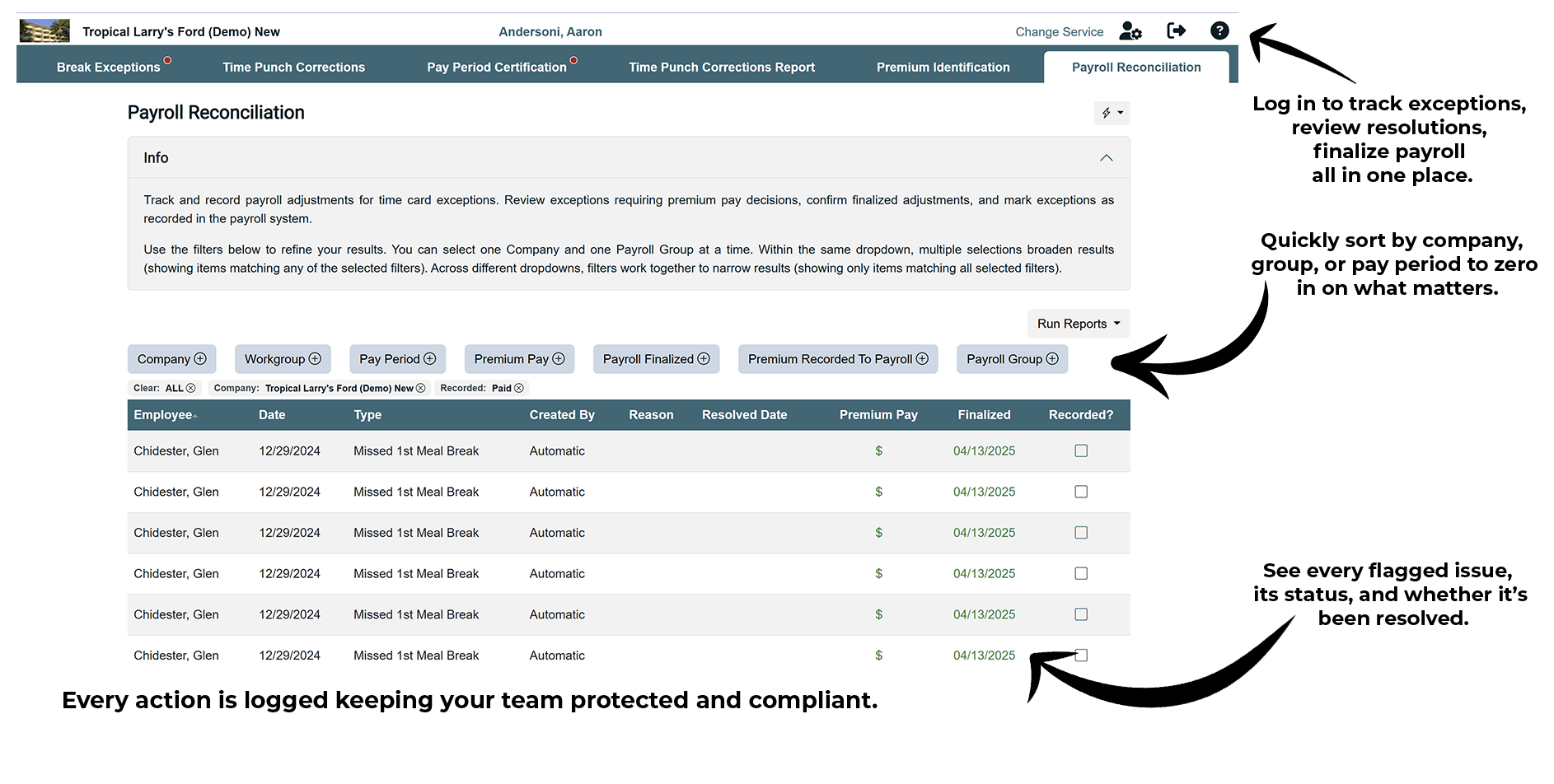Click the user settings gear icon
This screenshot has width=1554, height=784.
1130,31
